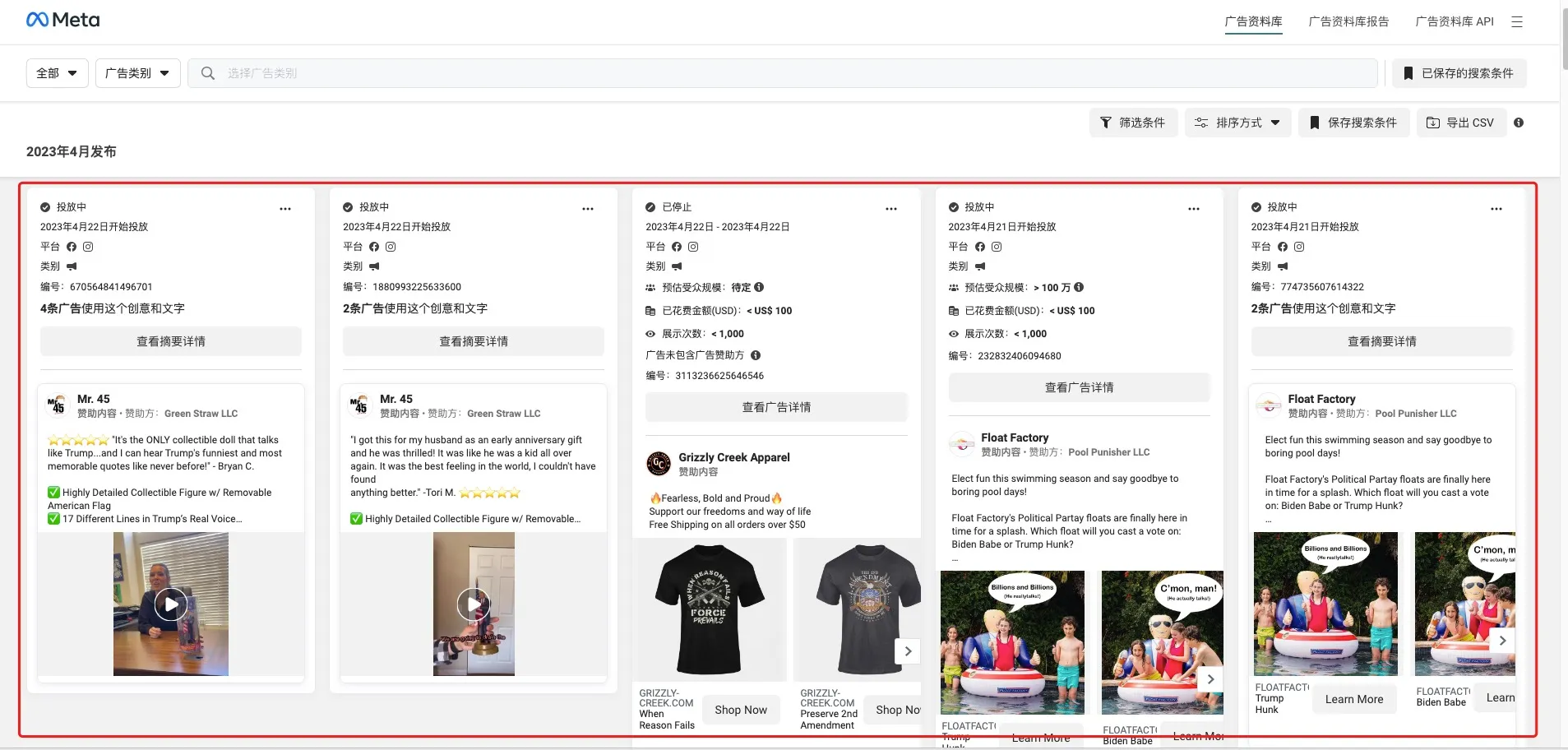Click the 类别 megaphone icon in first card

(x=72, y=266)
